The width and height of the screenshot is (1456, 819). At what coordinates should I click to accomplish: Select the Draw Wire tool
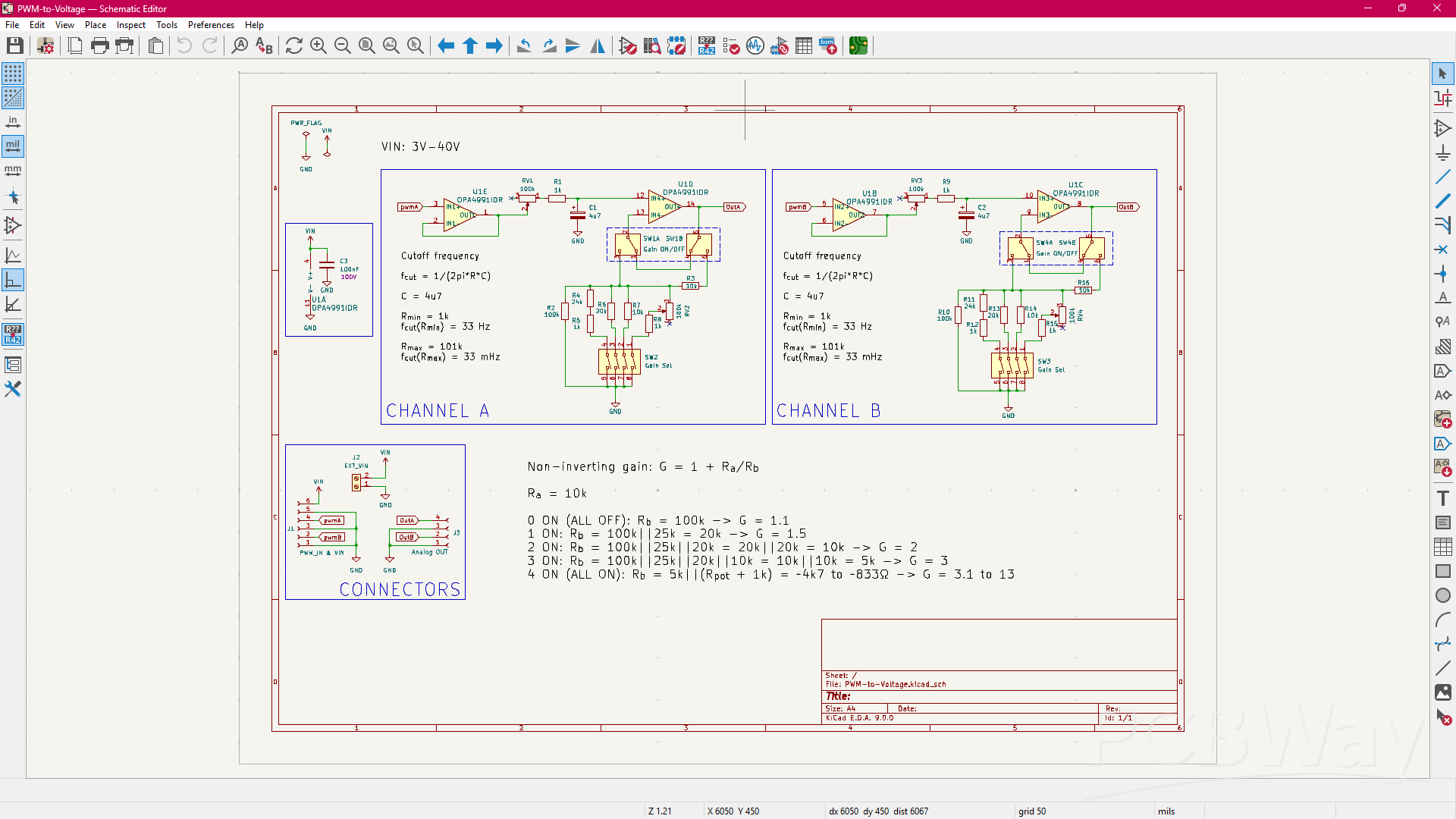(x=1444, y=177)
